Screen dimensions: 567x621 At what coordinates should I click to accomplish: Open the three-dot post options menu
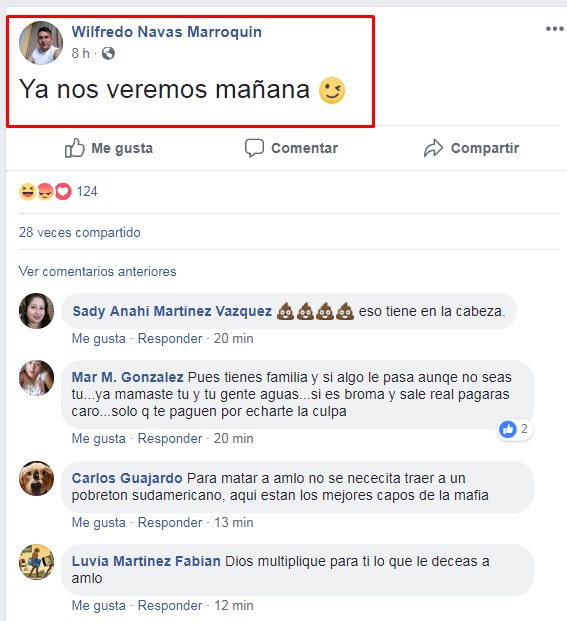click(554, 29)
